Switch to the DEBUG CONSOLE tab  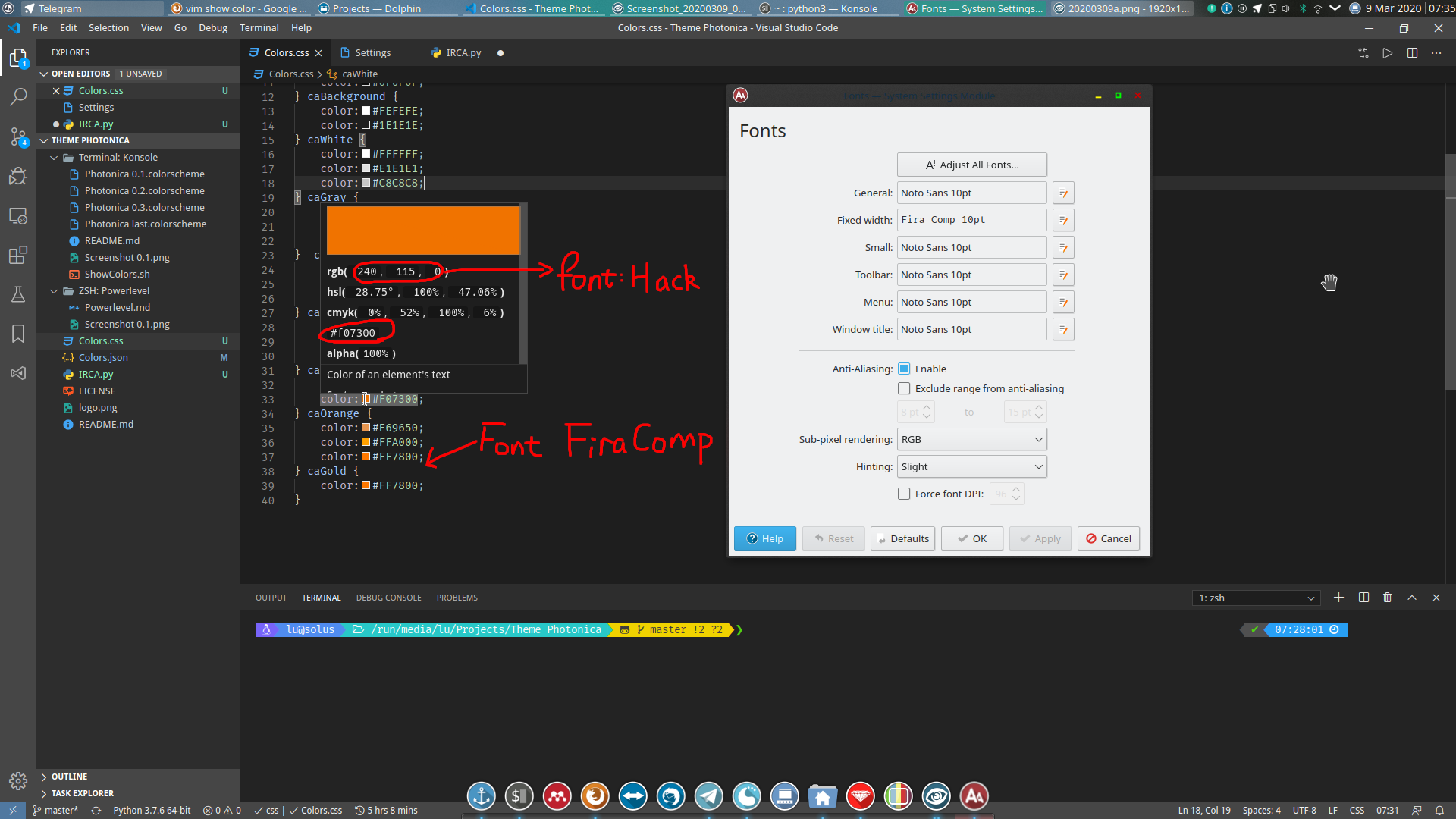[388, 598]
